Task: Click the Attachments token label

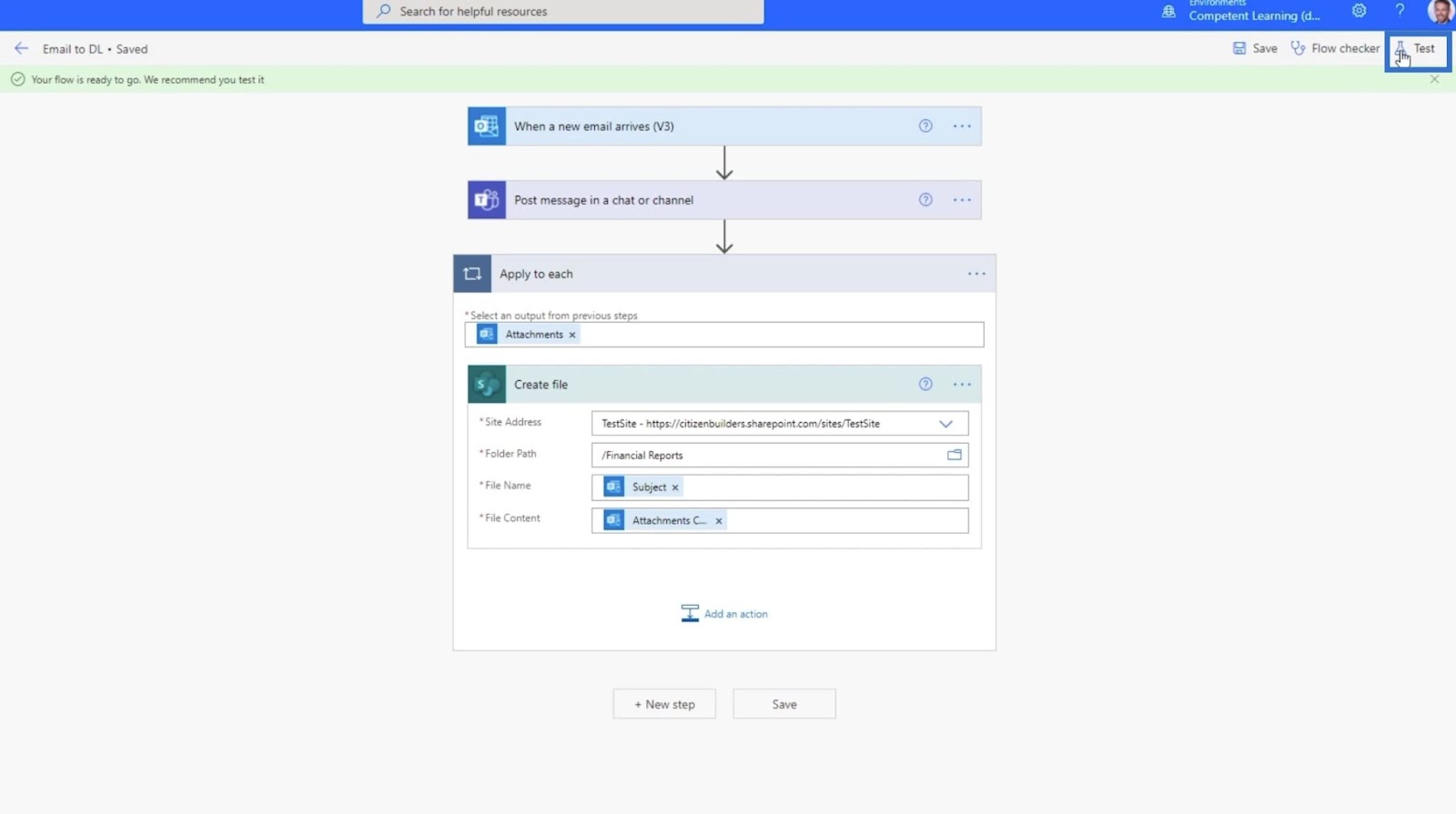Action: point(534,335)
